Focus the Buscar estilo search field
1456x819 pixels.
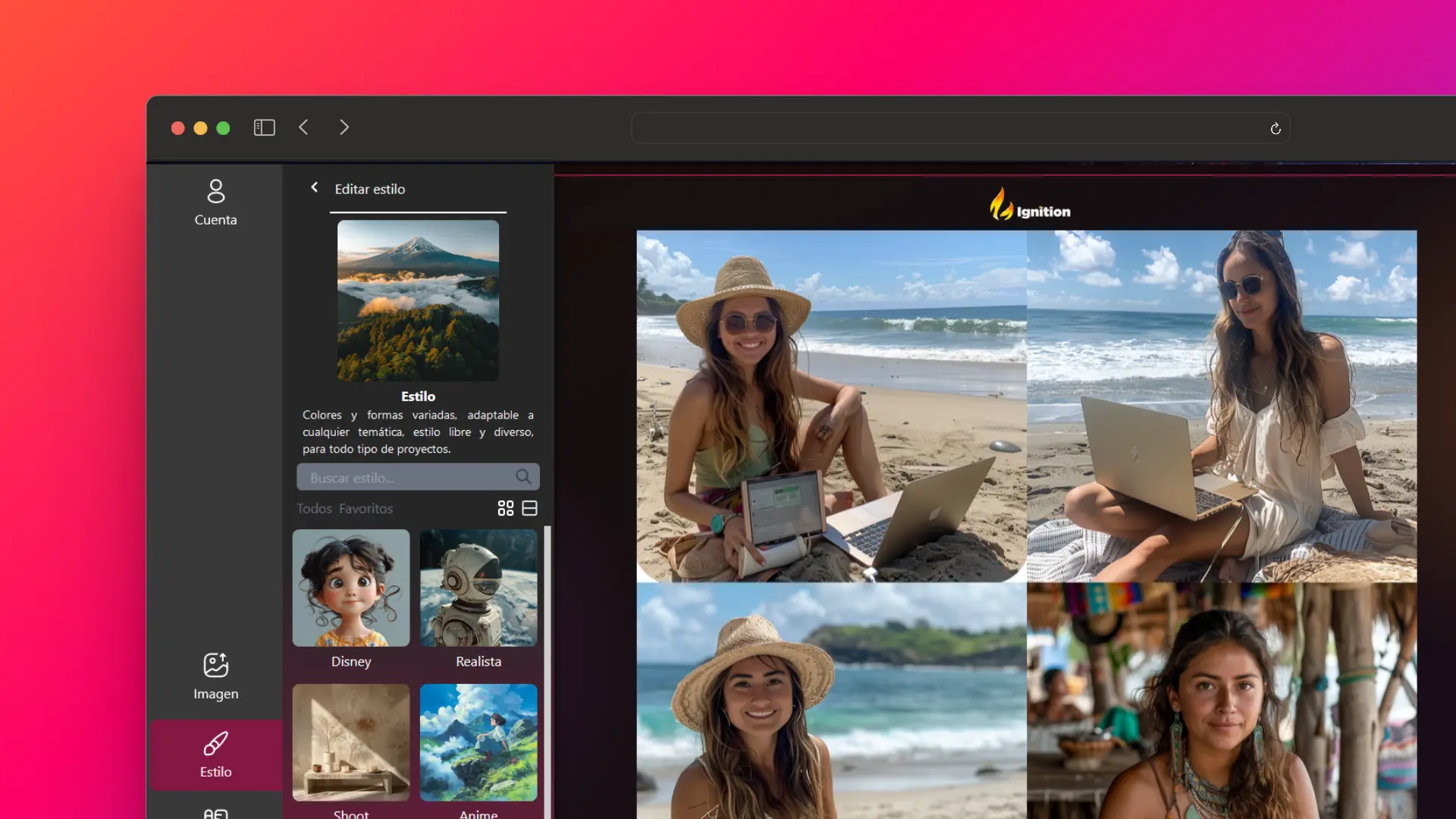pyautogui.click(x=418, y=477)
